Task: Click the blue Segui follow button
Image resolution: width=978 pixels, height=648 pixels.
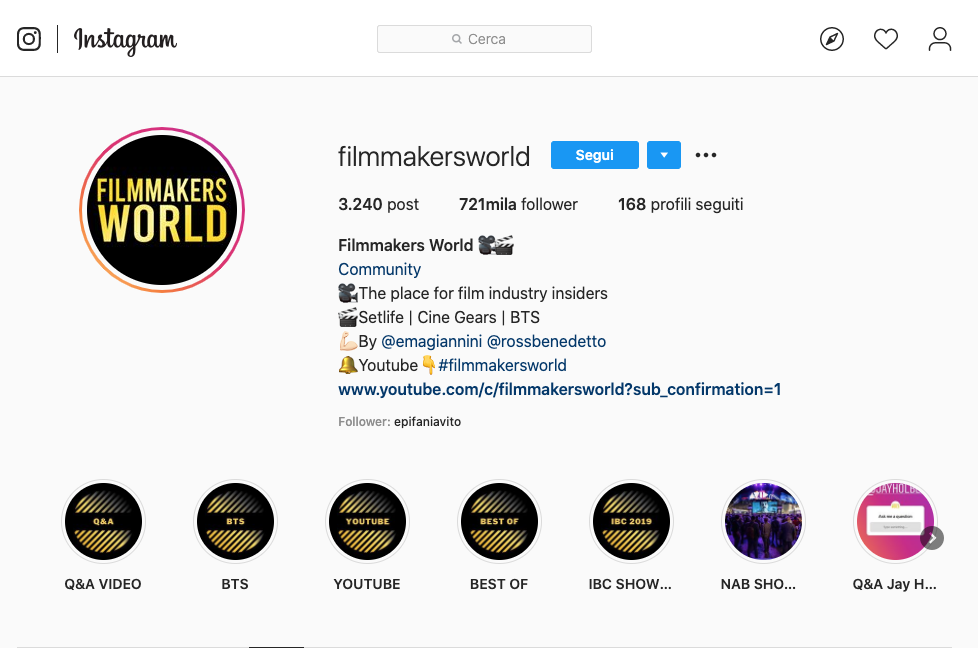Action: (594, 155)
